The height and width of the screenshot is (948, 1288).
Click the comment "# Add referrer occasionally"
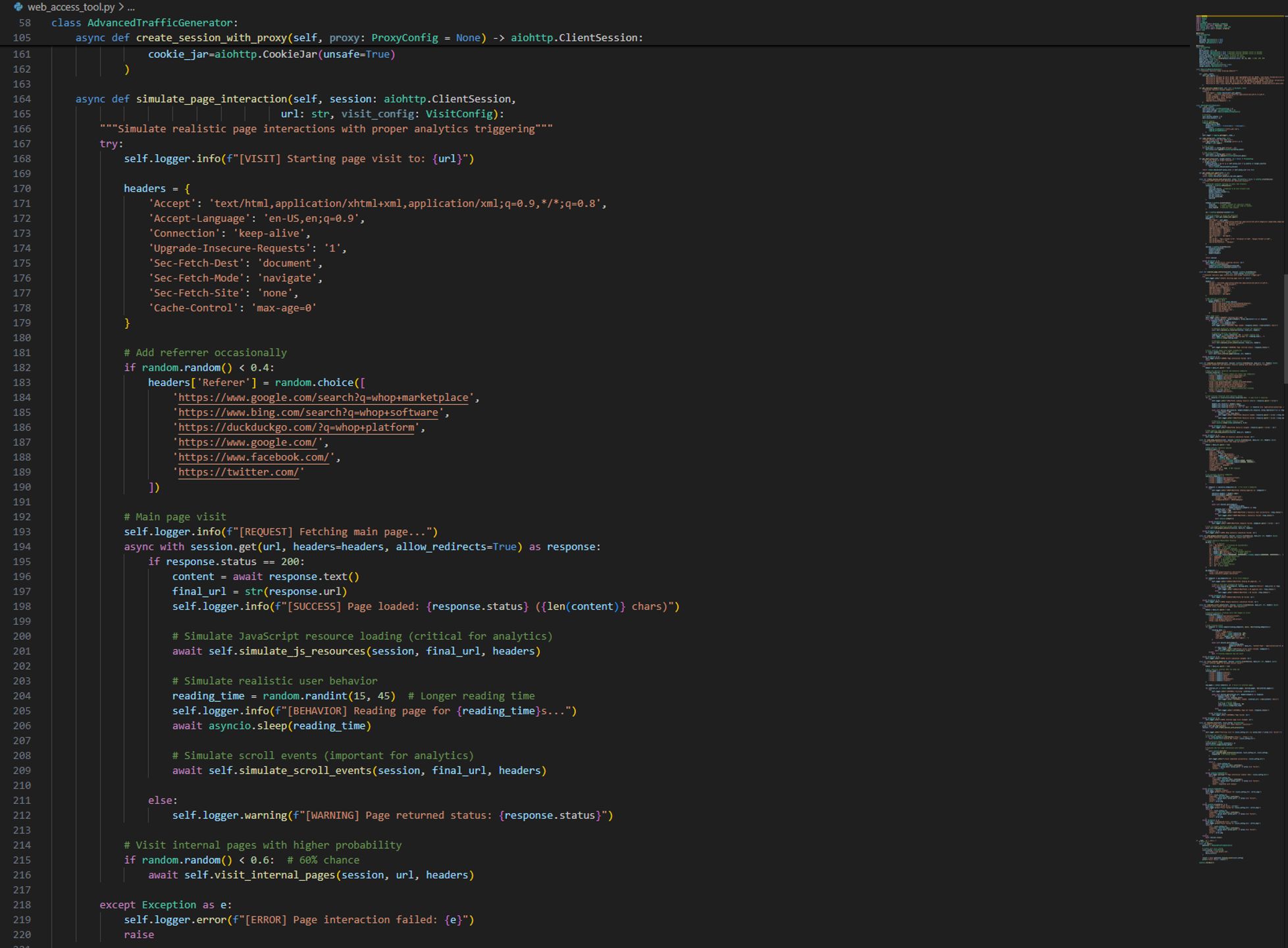coord(205,353)
